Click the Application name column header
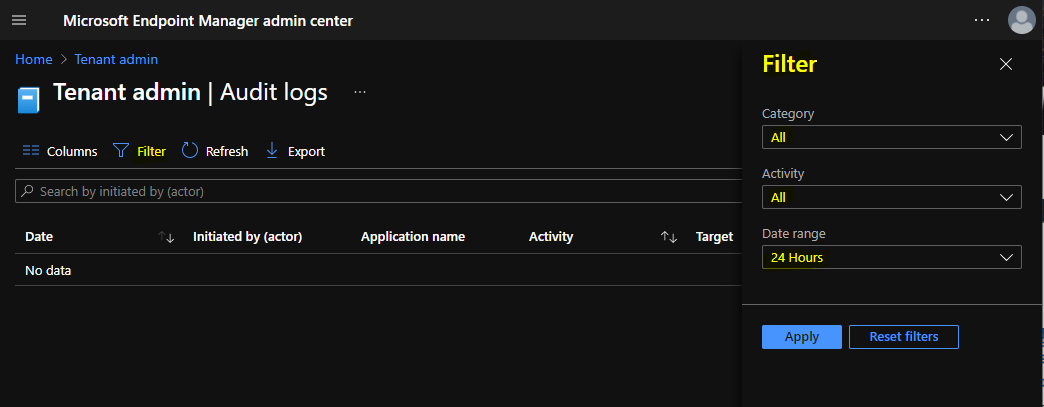Viewport: 1044px width, 407px height. click(x=413, y=236)
